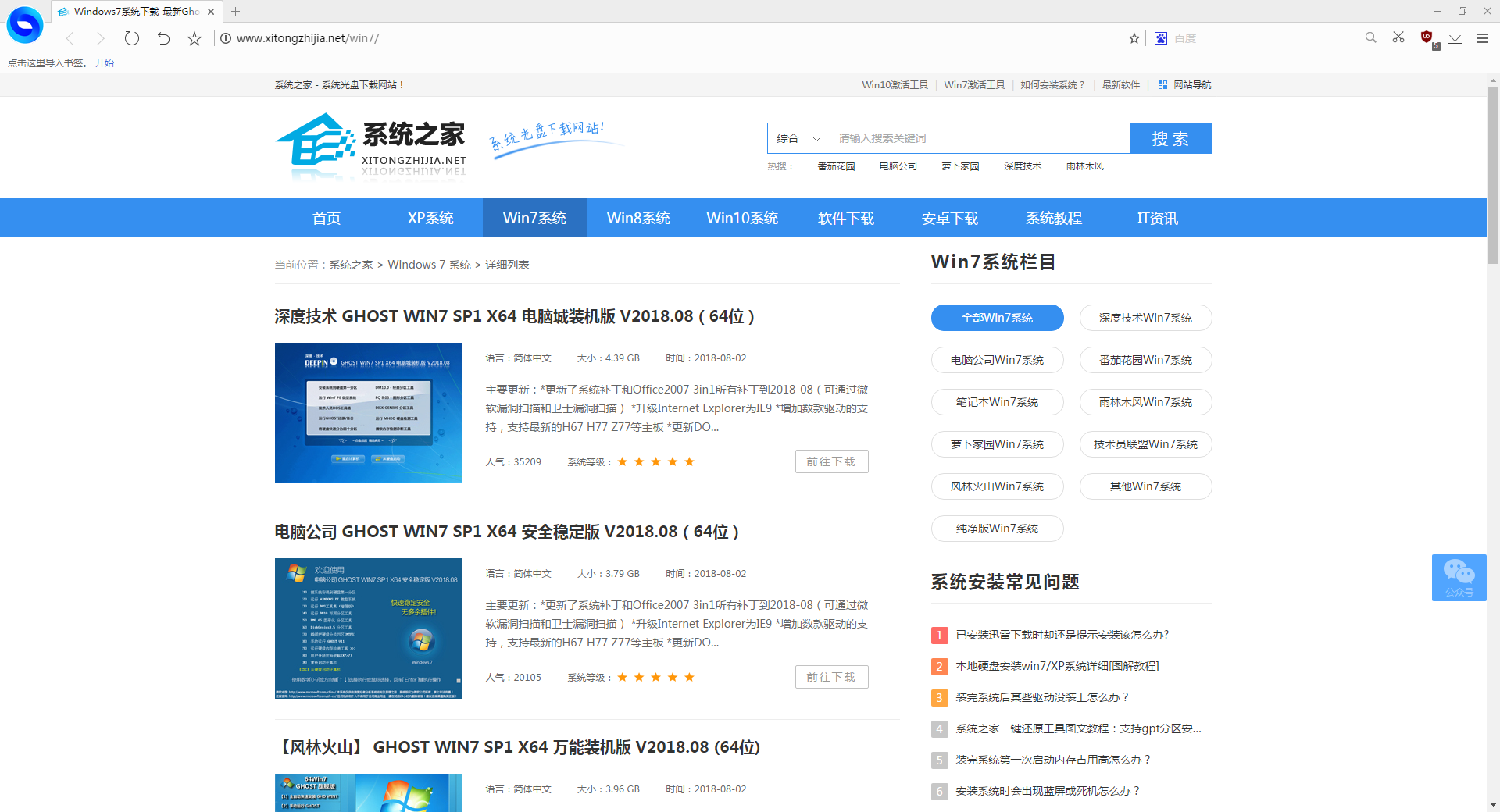Open the uBlock Origin extension icon
1500x812 pixels.
point(1427,37)
